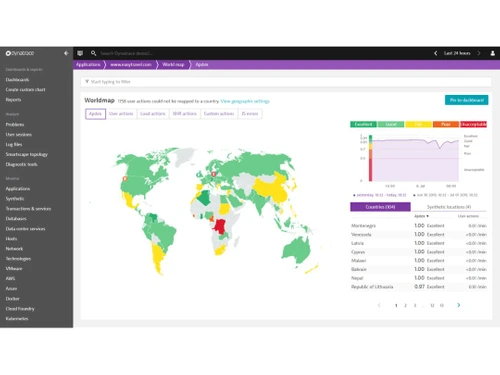Open Create custom chart in sidebar
The image size is (500, 375).
[x=25, y=90]
